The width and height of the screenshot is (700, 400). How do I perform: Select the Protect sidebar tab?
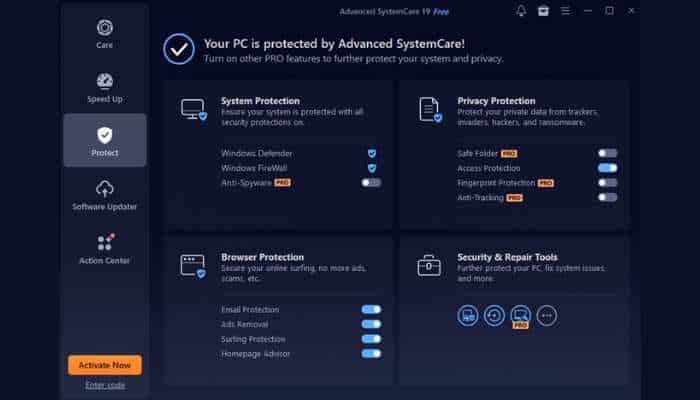tap(104, 140)
